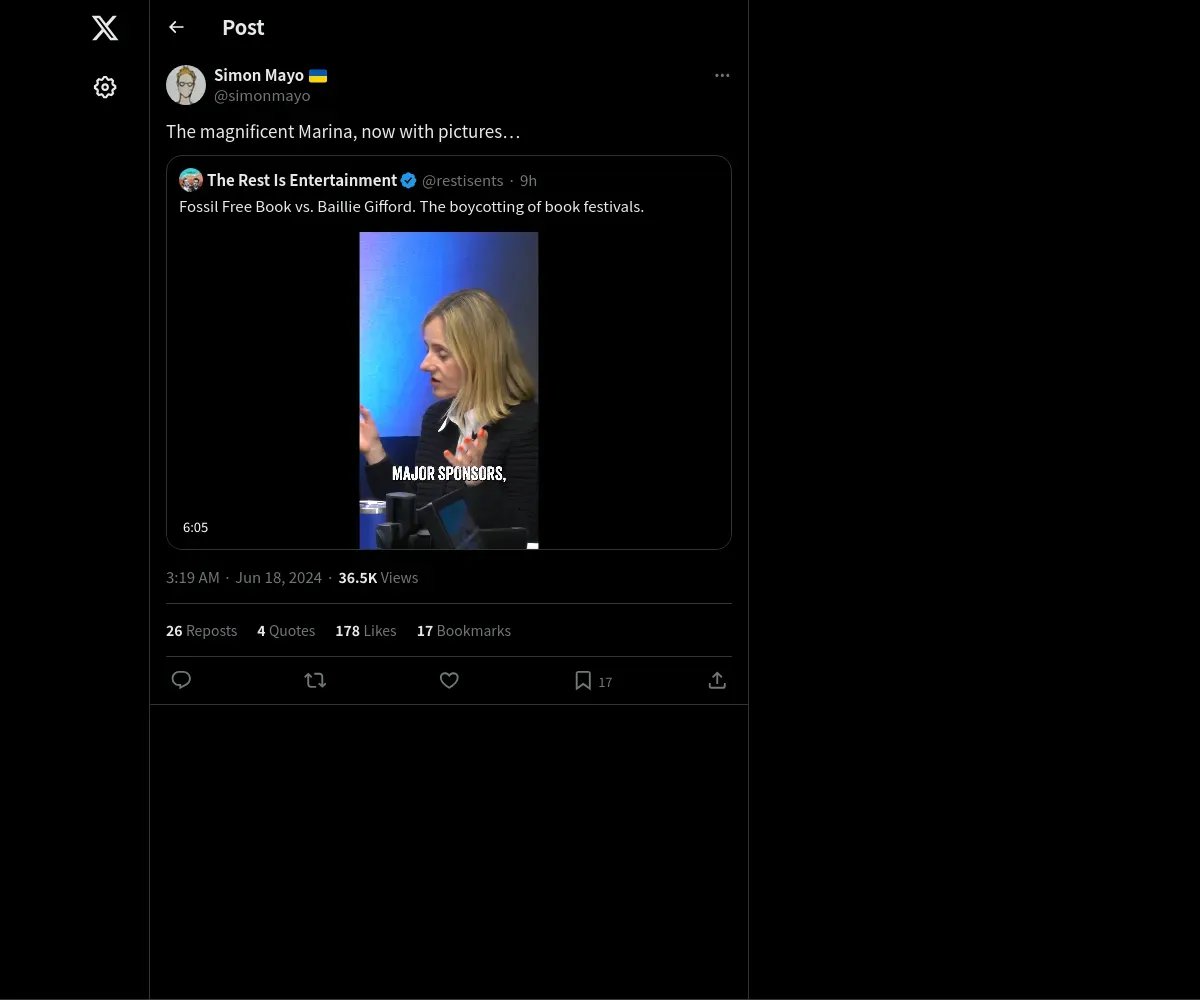Screen dimensions: 1200x1000
Task: Repost using the retweet icon
Action: (x=315, y=680)
